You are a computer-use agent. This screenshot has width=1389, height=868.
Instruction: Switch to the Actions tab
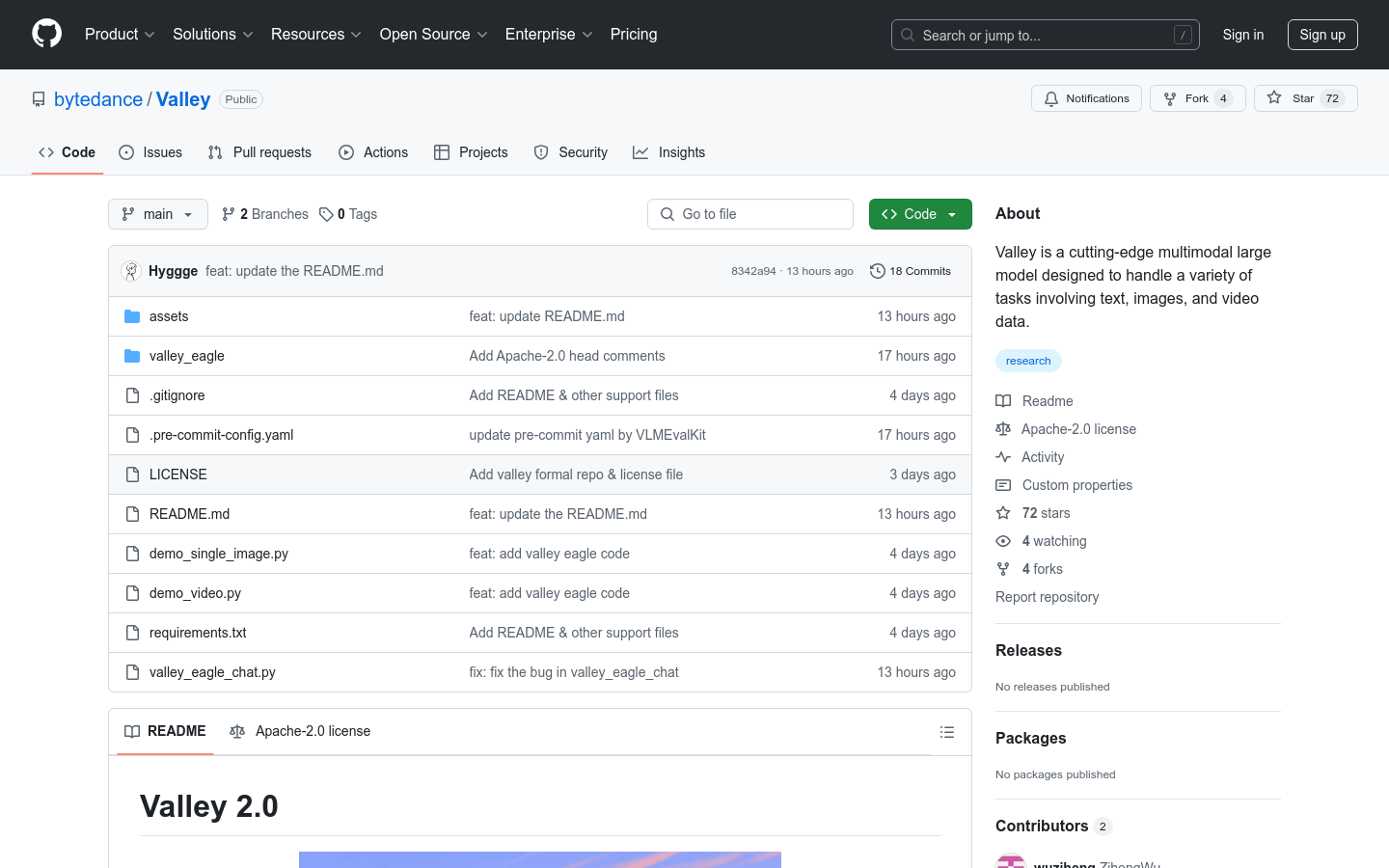point(373,152)
